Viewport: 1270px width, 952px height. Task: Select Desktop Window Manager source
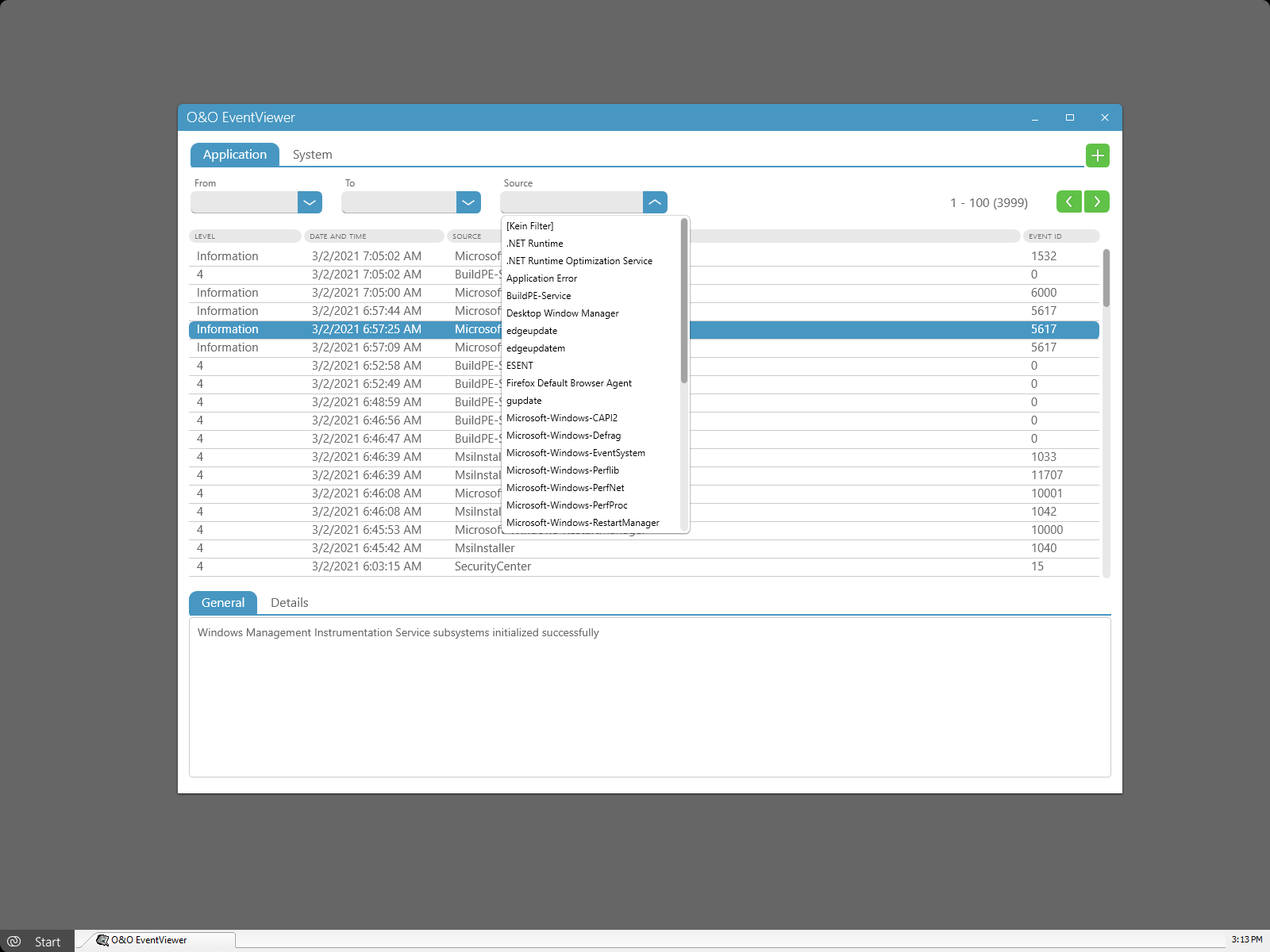pos(591,313)
